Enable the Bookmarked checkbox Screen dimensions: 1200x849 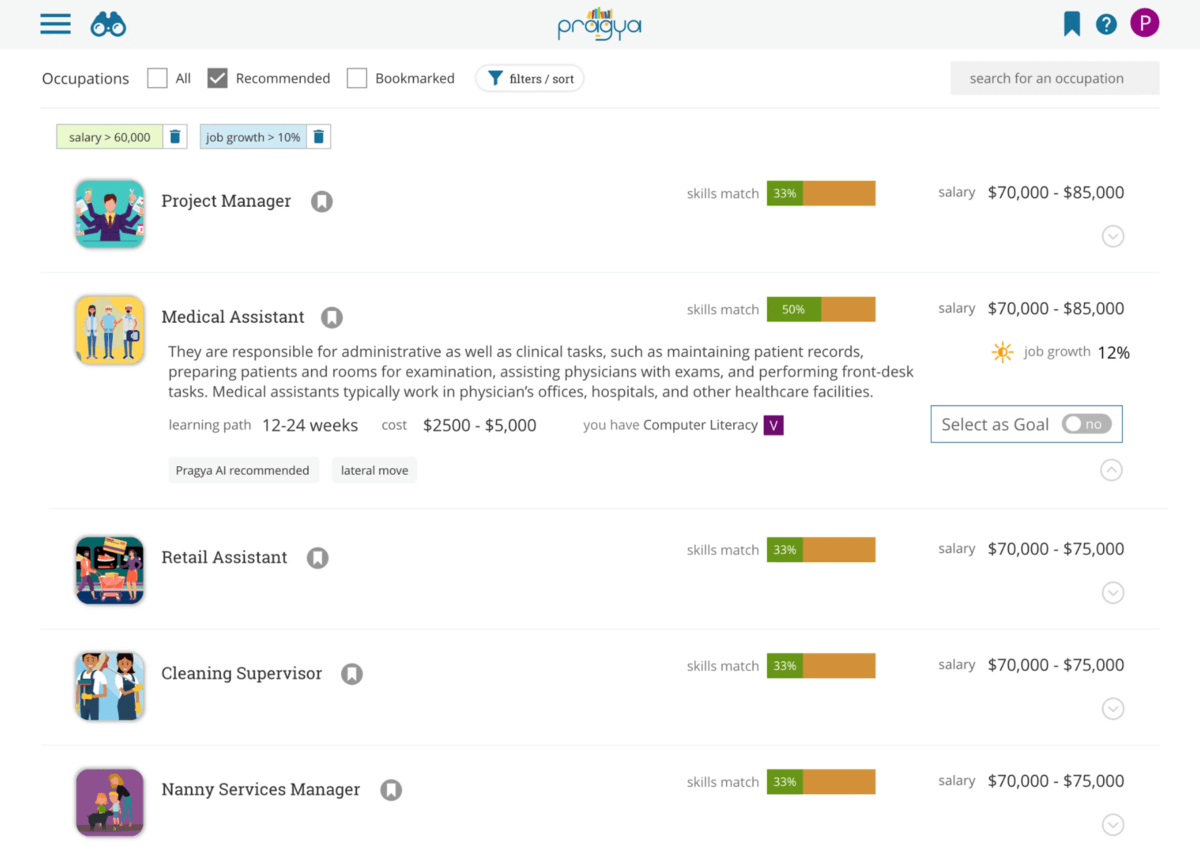pyautogui.click(x=357, y=78)
